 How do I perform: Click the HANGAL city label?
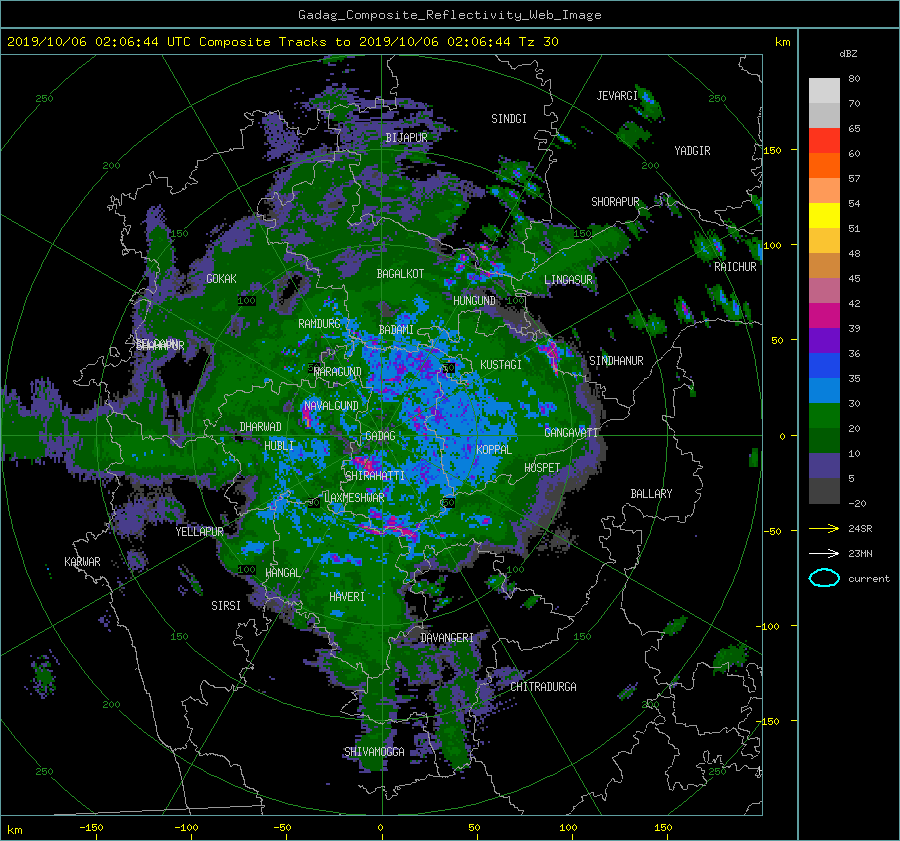click(282, 573)
